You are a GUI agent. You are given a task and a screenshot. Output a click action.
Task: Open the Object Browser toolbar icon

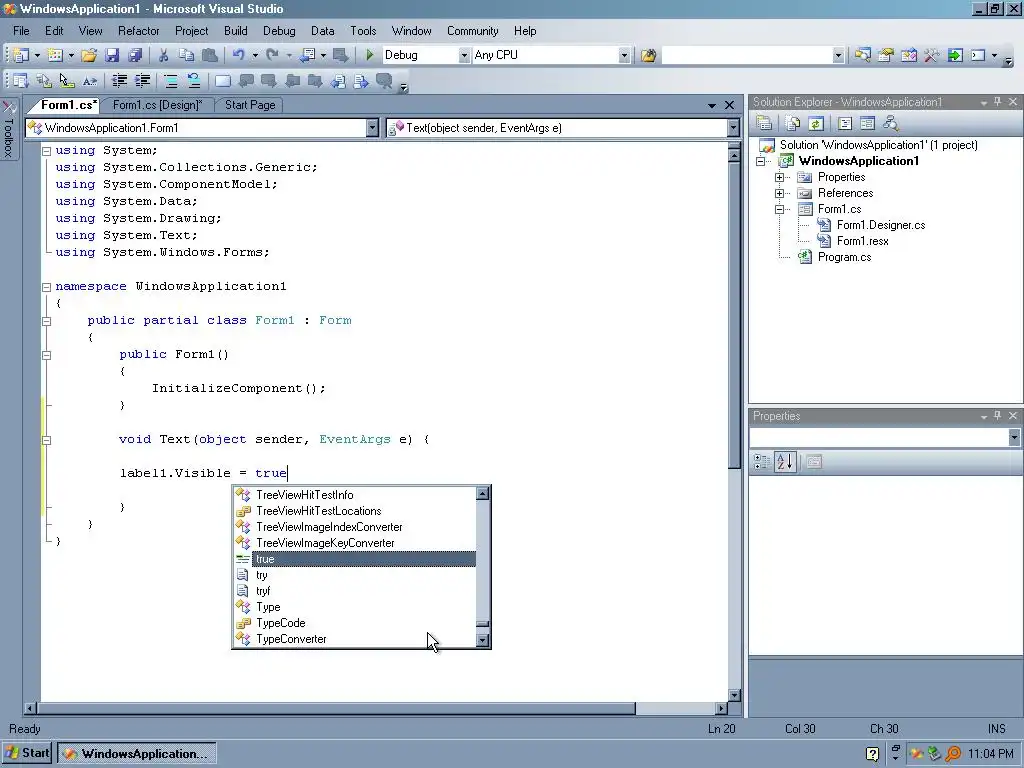pyautogui.click(x=908, y=56)
